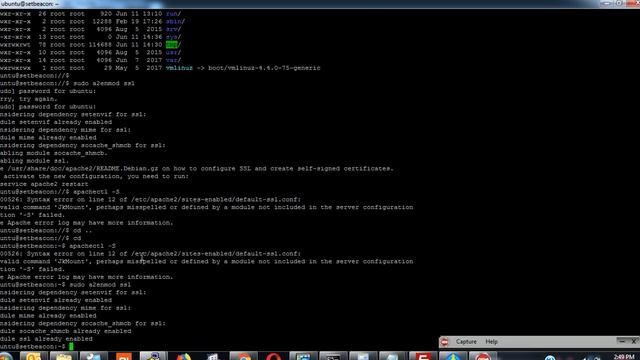This screenshot has width=640, height=360.
Task: Click the sbin/ directory entry
Action: tap(175, 21)
